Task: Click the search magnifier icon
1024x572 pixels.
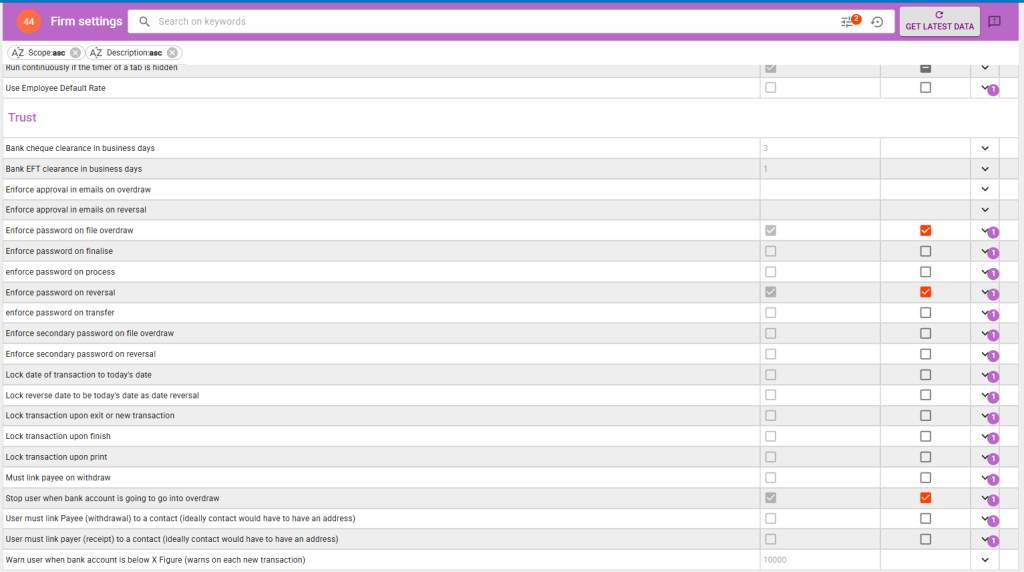Action: (145, 21)
